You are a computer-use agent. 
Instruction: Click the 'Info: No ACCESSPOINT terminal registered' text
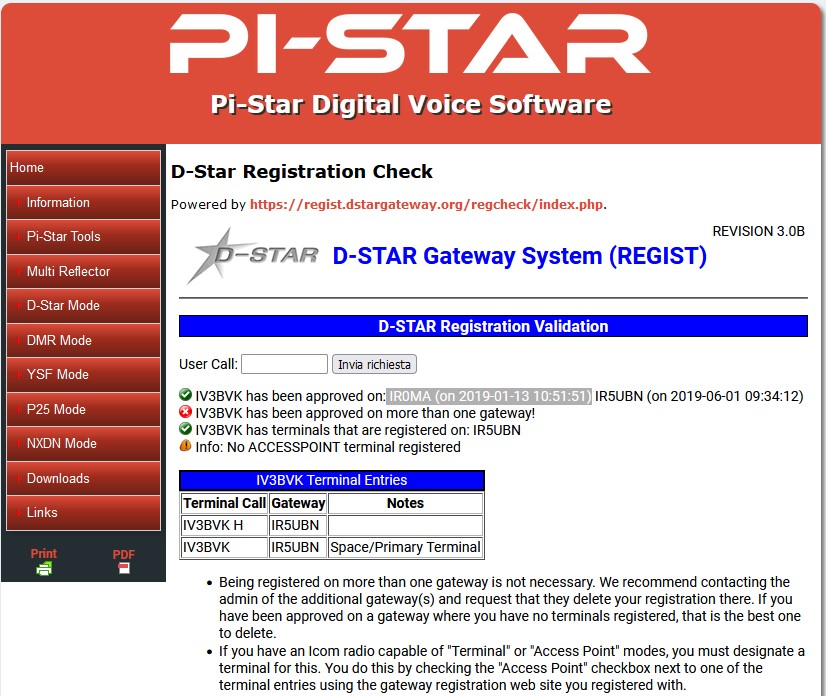328,447
